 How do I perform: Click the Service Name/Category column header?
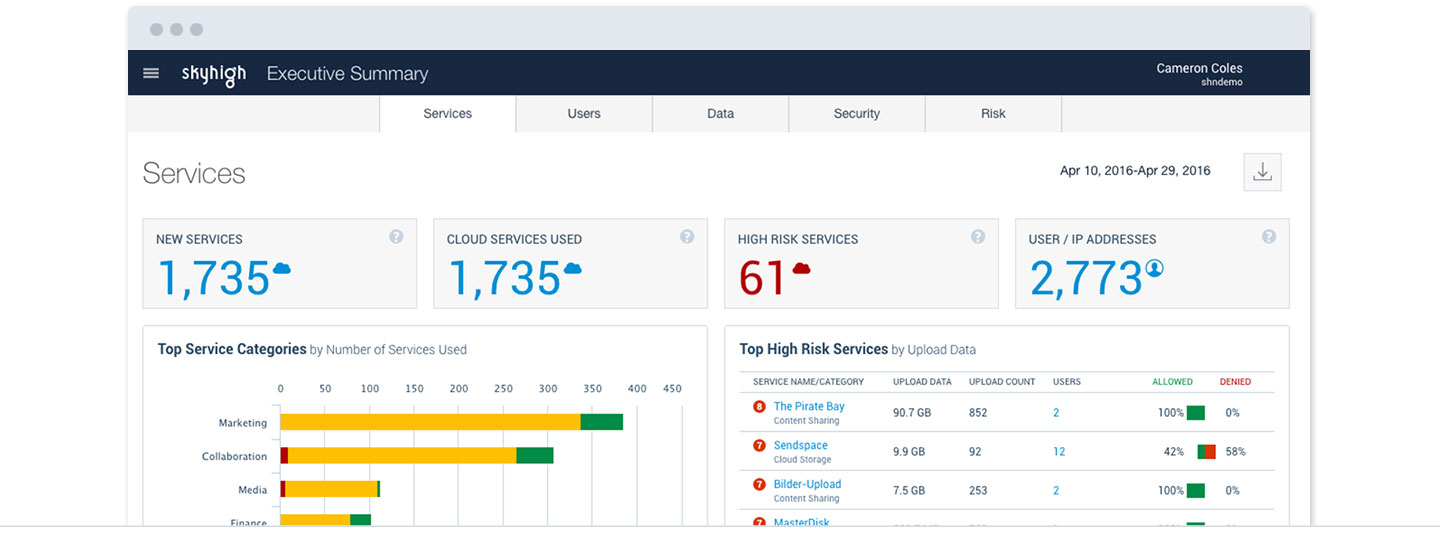pyautogui.click(x=808, y=382)
